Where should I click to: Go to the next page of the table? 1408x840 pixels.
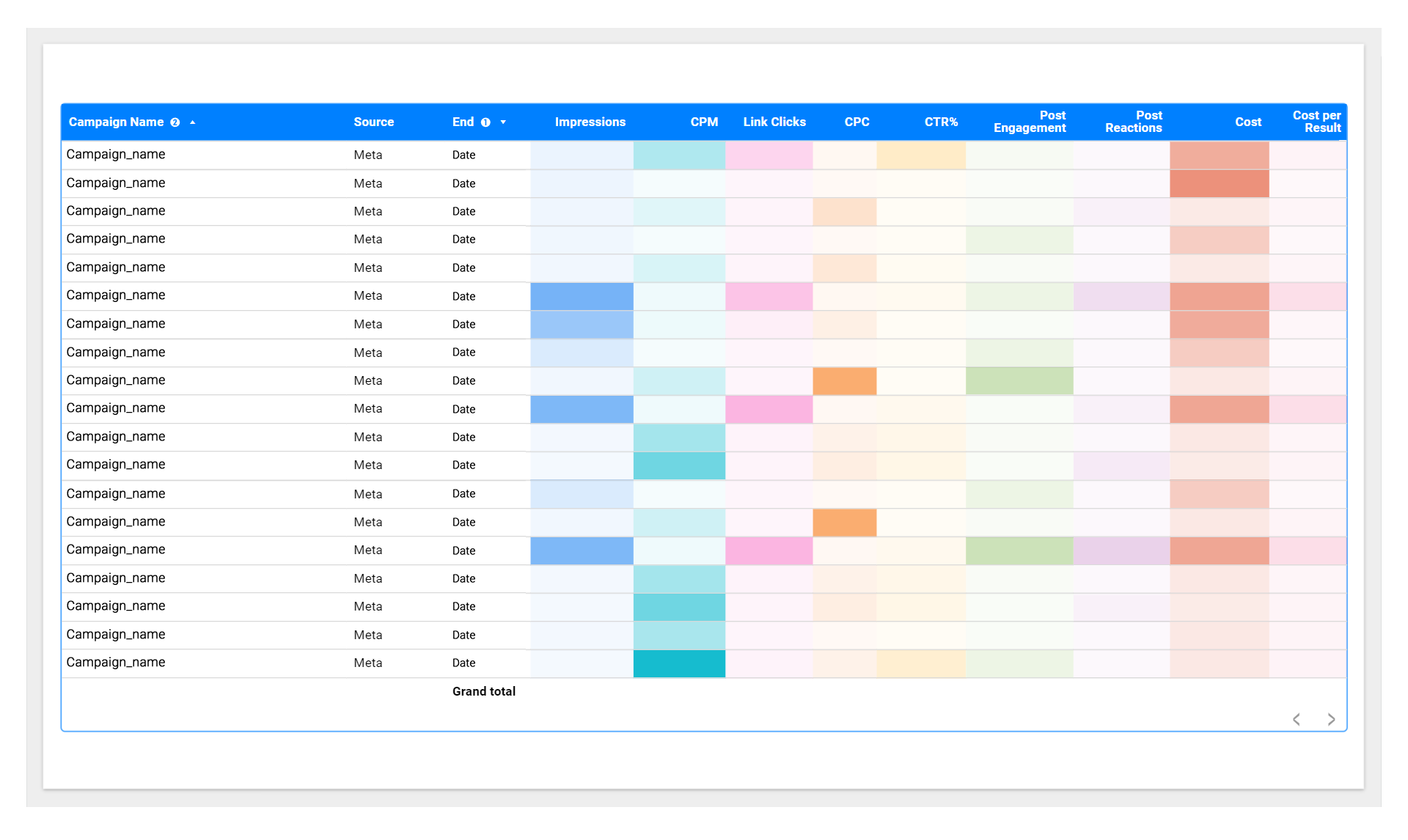click(x=1331, y=719)
